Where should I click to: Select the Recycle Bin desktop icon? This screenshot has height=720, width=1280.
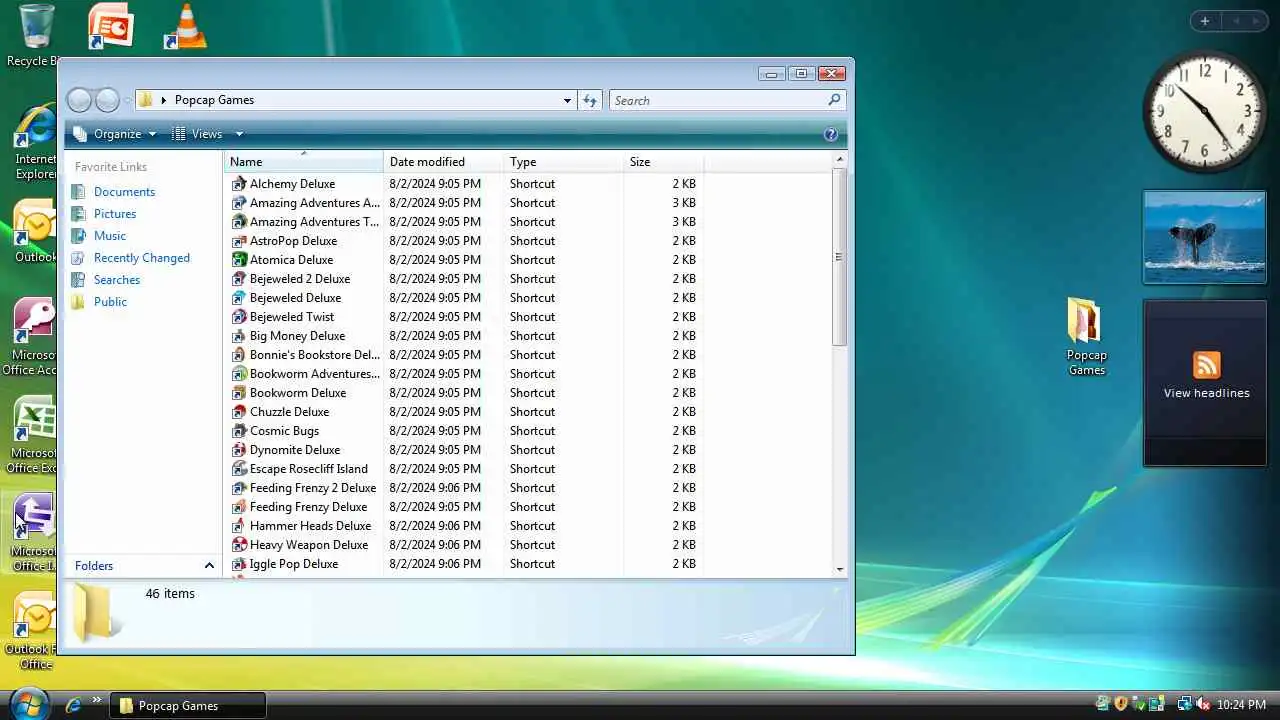click(35, 35)
